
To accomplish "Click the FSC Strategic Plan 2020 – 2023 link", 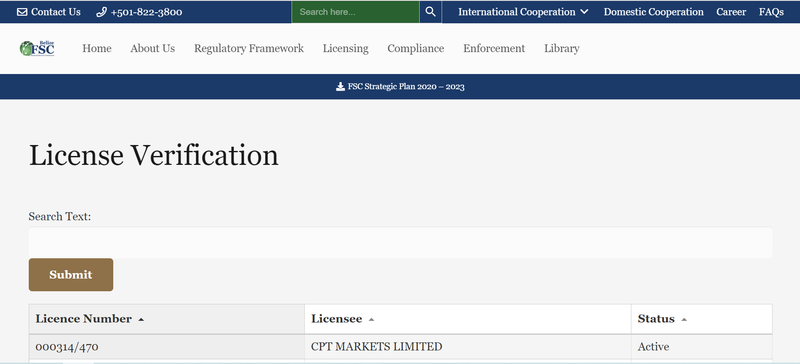I will [x=400, y=87].
